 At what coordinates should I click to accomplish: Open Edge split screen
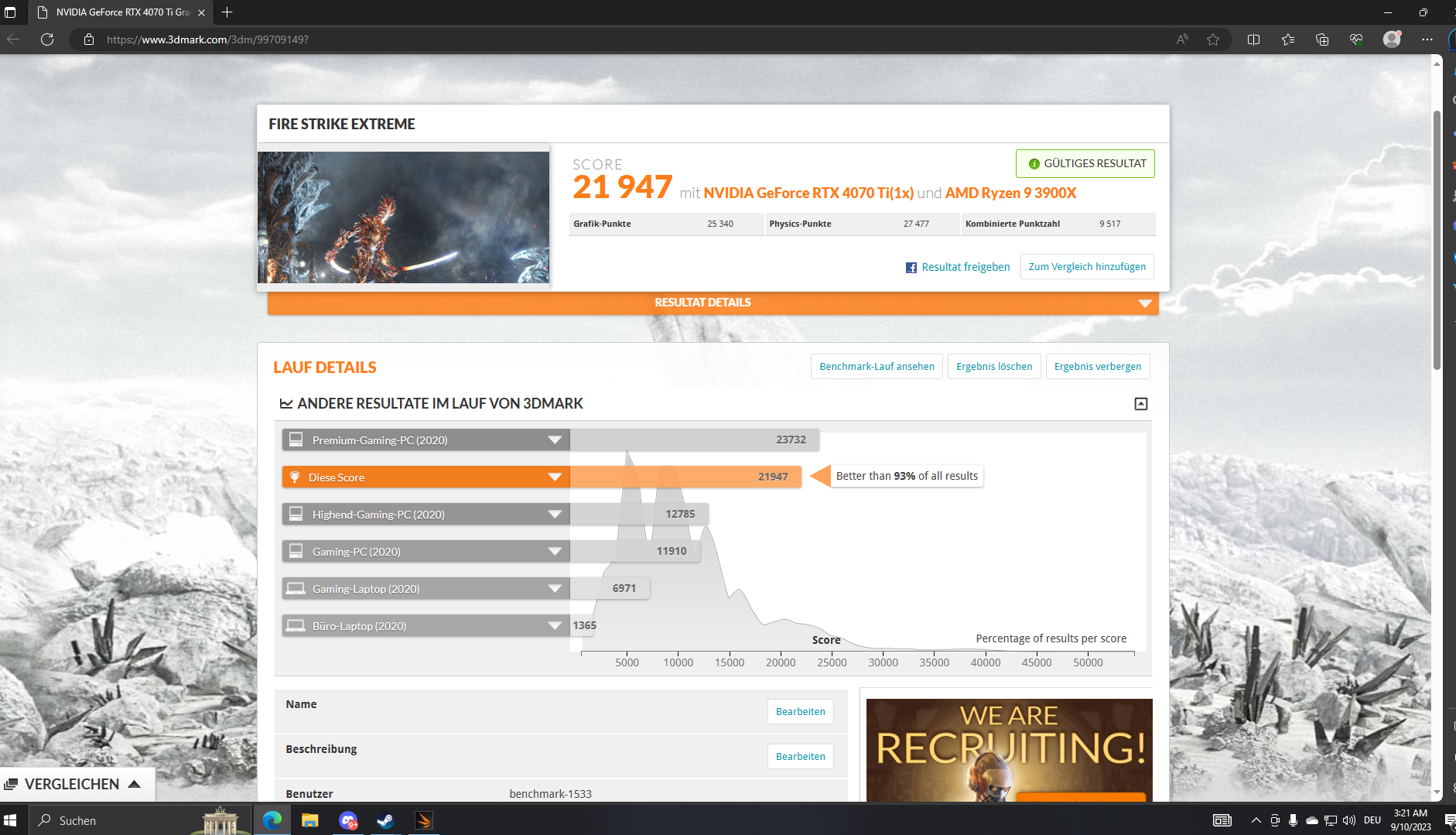(x=1254, y=39)
